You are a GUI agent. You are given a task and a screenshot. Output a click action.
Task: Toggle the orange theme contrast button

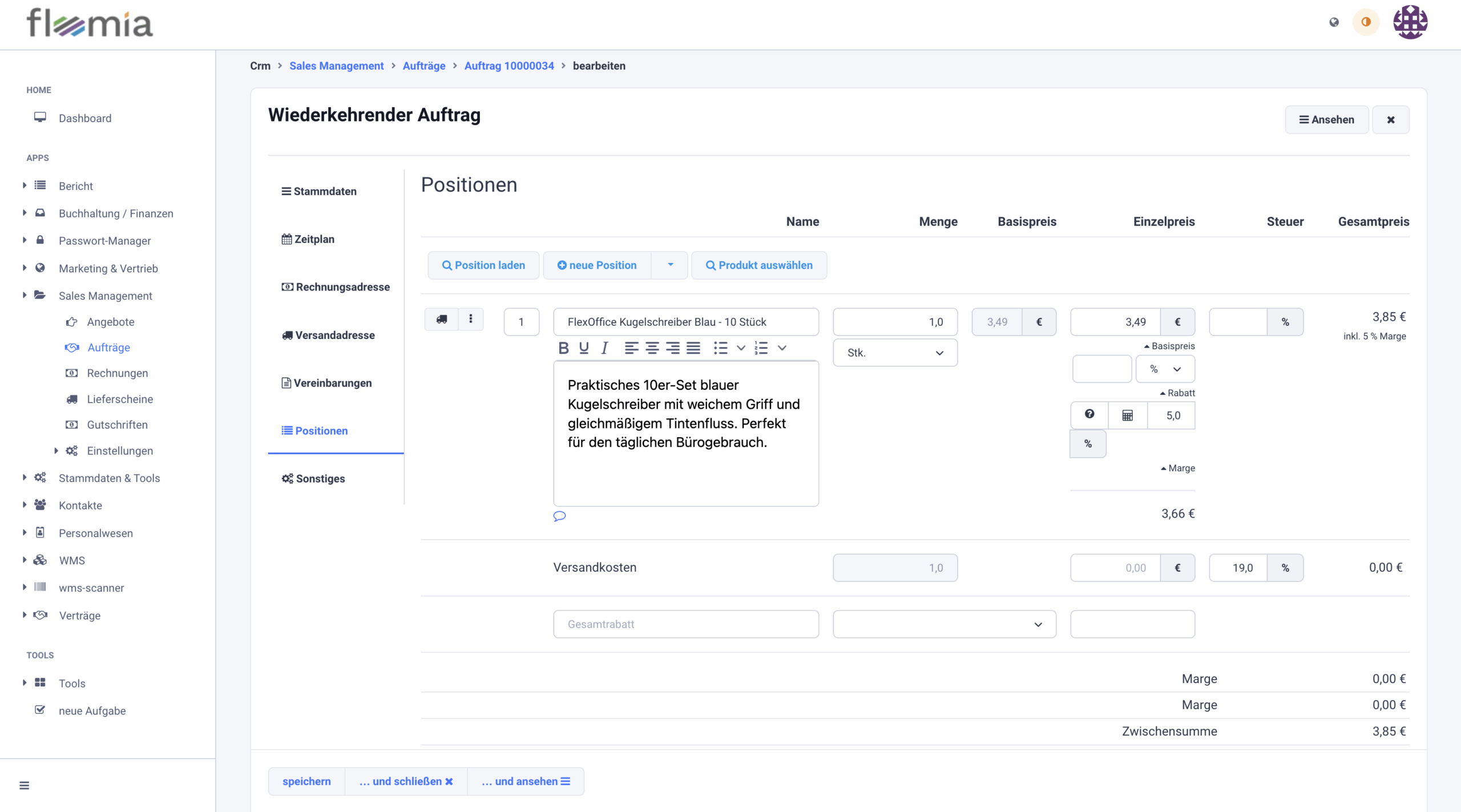tap(1366, 22)
